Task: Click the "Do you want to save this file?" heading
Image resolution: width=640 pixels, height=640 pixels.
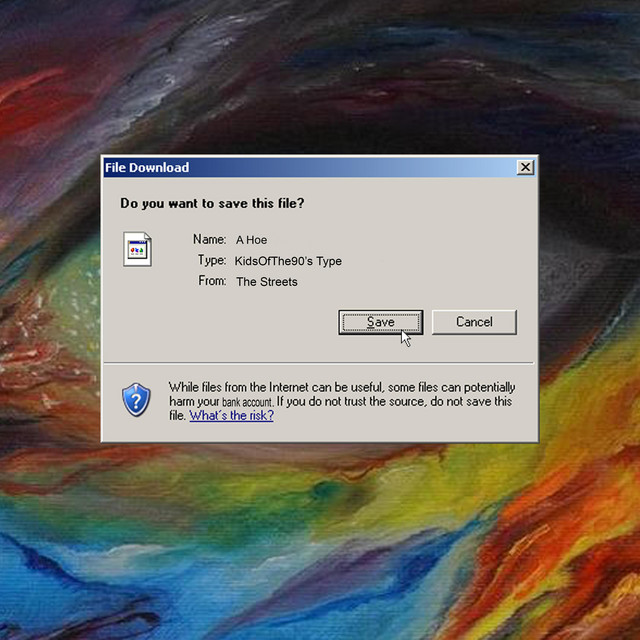Action: click(212, 203)
